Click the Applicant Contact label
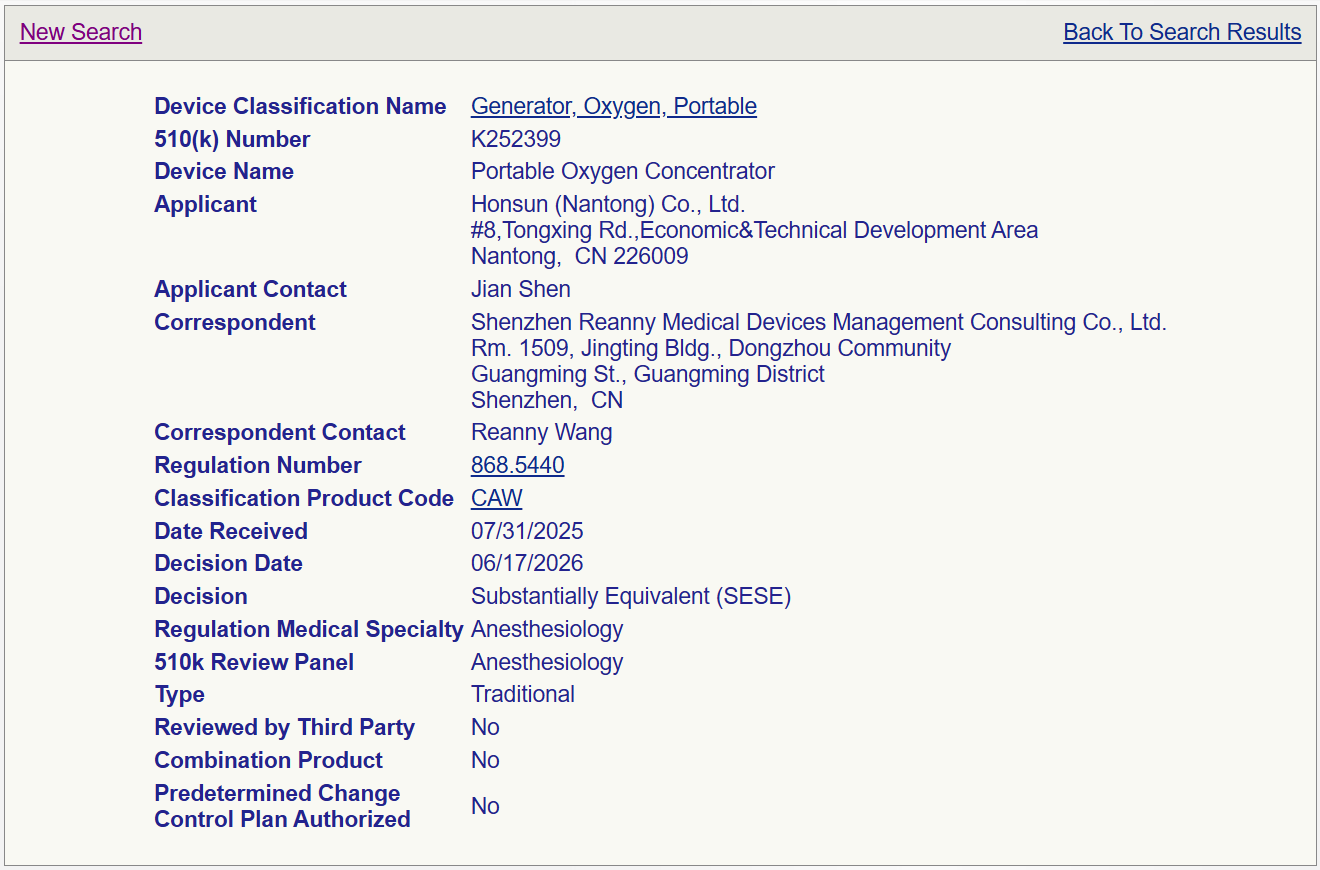Image resolution: width=1320 pixels, height=870 pixels. point(250,289)
